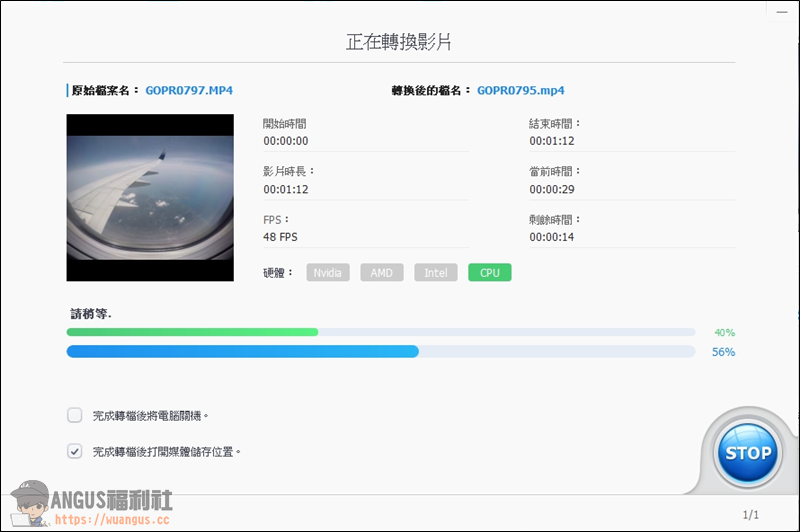
Task: Click the blue 56% progress bar
Action: click(381, 351)
